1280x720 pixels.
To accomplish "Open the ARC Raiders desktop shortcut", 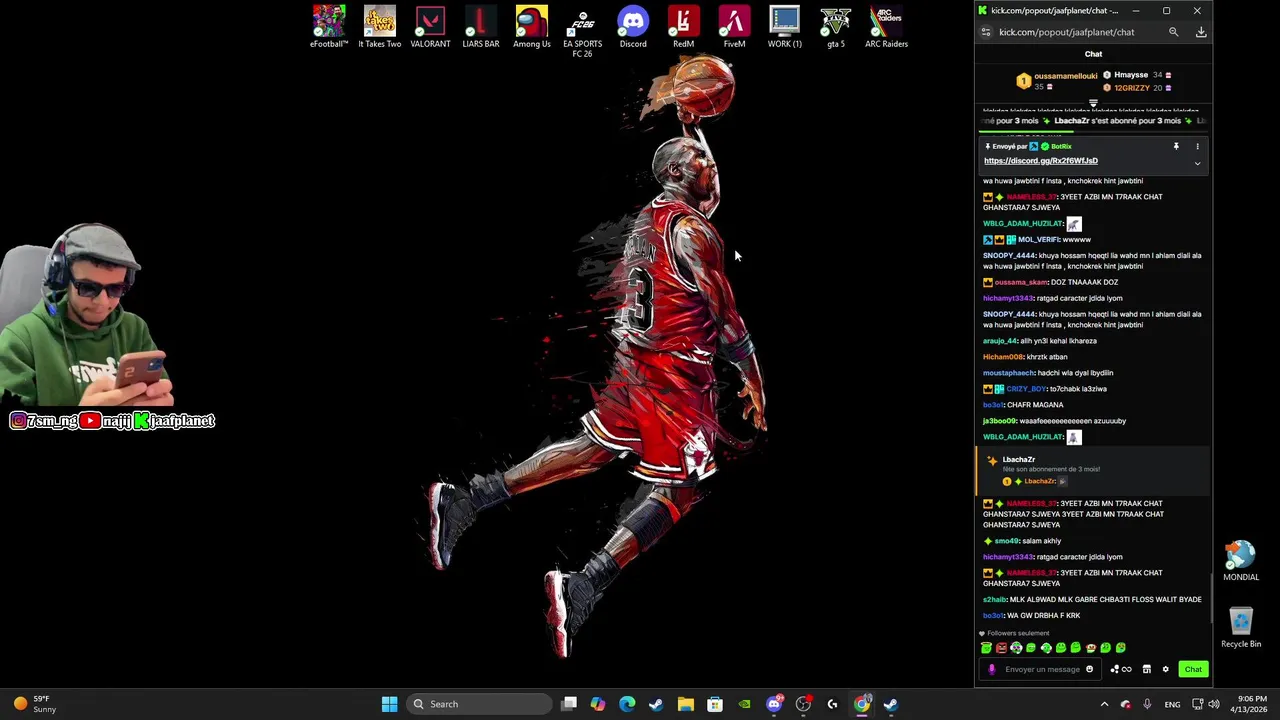I will [x=886, y=27].
